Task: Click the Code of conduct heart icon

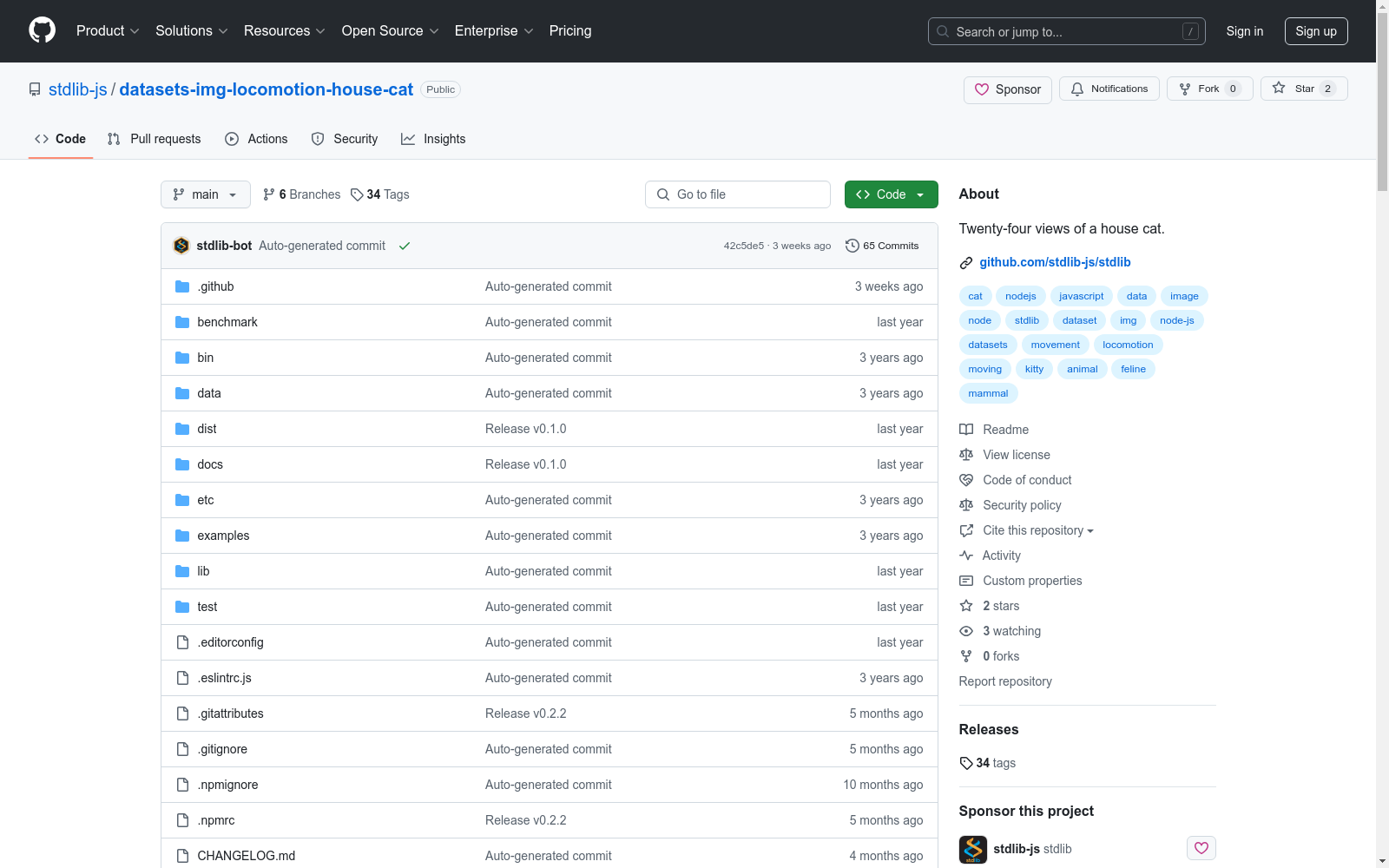Action: click(966, 480)
